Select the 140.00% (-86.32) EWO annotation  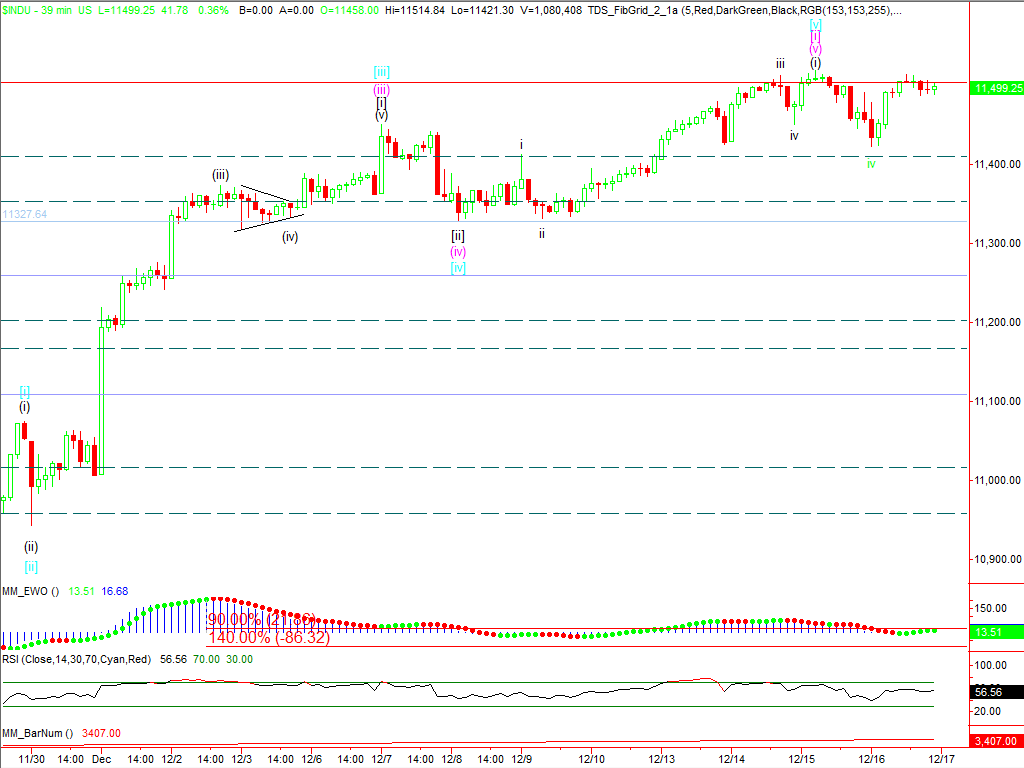[268, 637]
